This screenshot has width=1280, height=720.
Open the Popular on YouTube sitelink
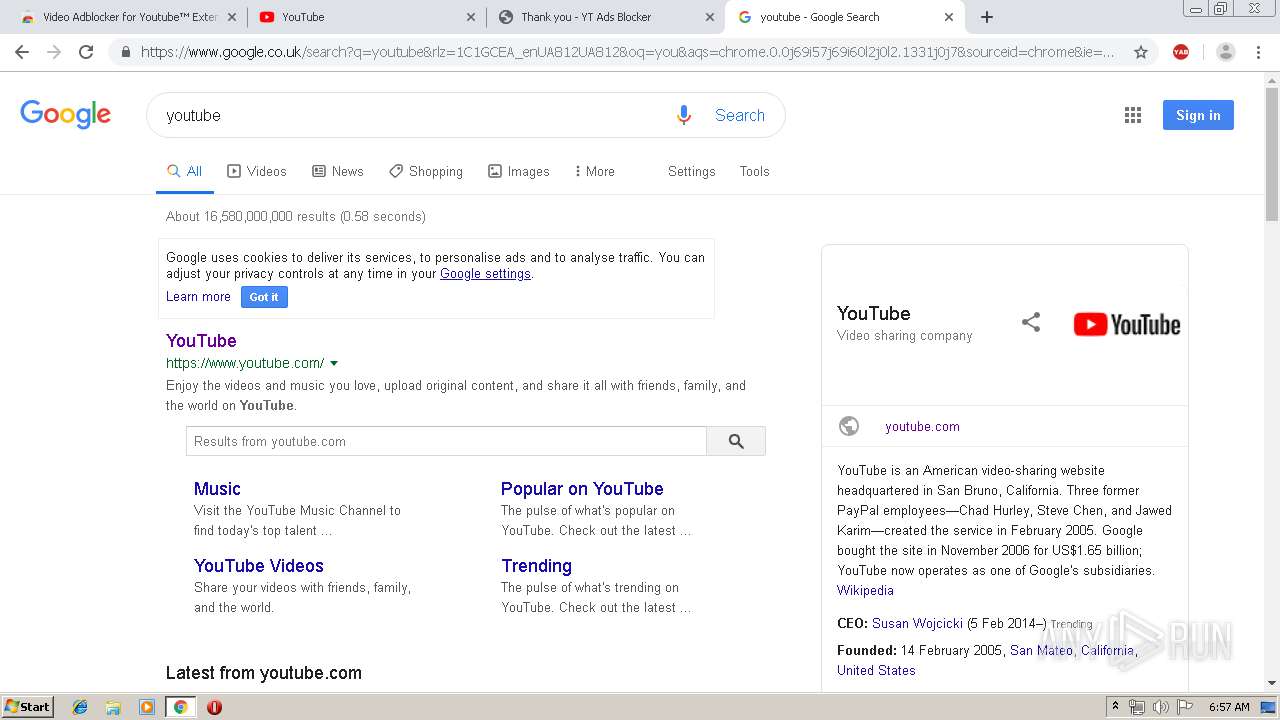click(582, 489)
